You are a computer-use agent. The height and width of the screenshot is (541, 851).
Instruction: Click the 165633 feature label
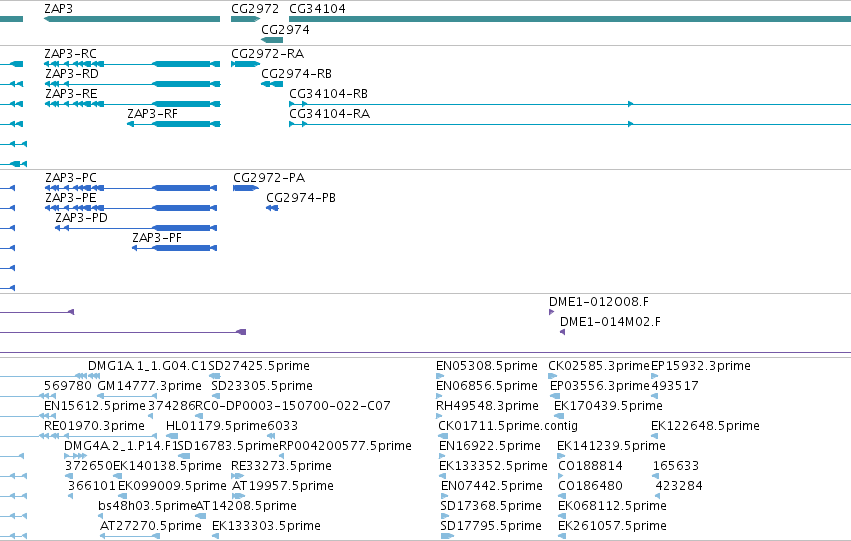676,466
